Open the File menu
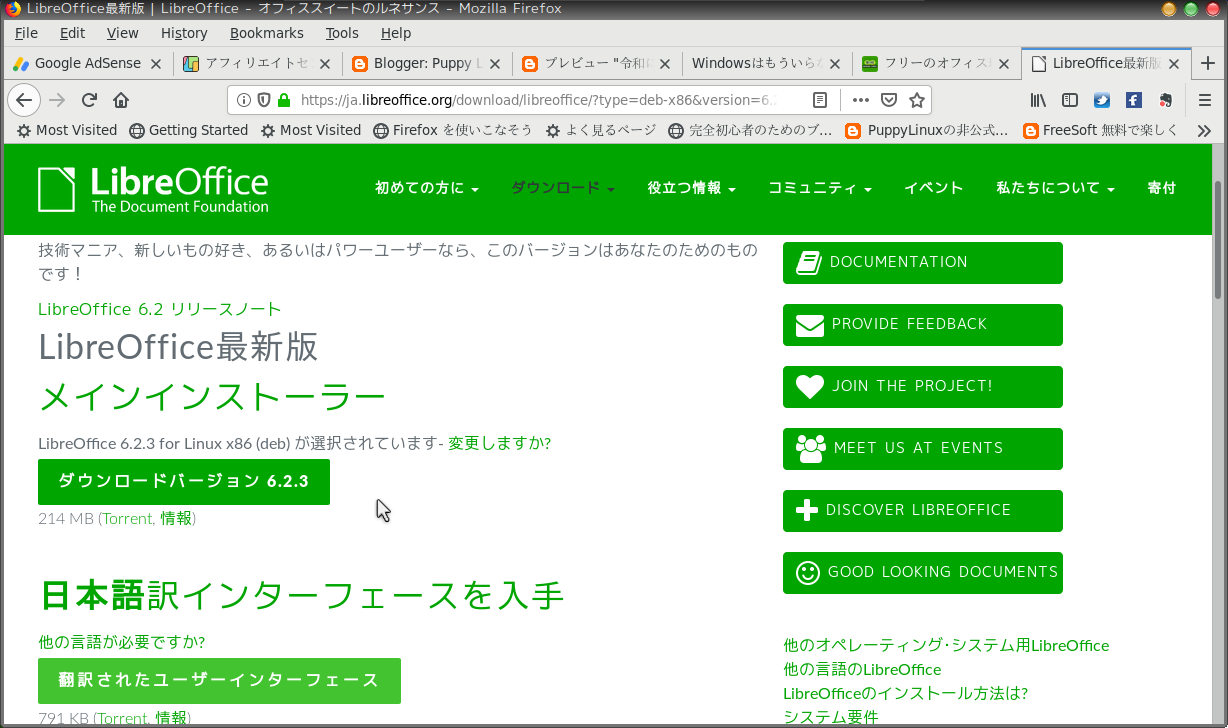Viewport: 1228px width, 728px height. [x=26, y=33]
